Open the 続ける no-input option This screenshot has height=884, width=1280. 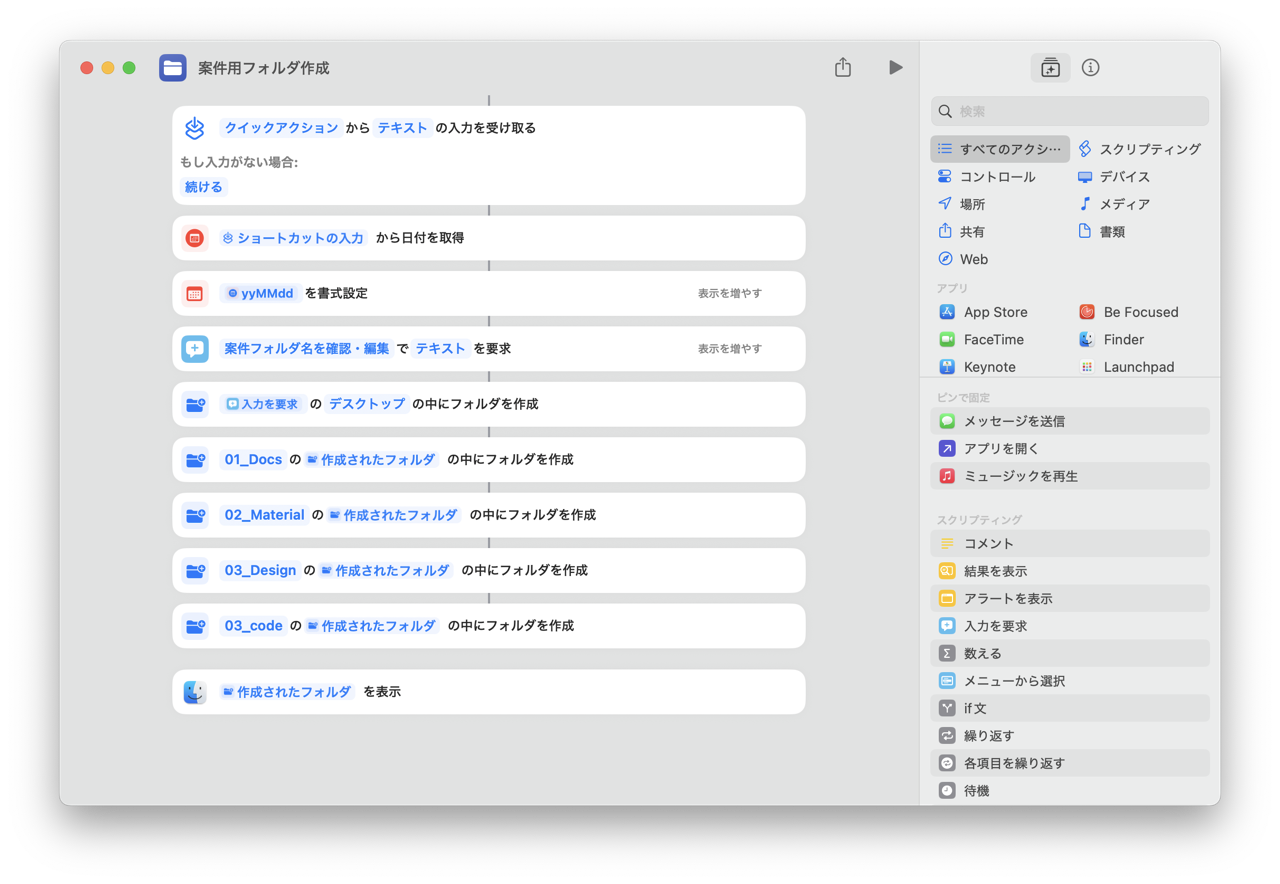203,187
